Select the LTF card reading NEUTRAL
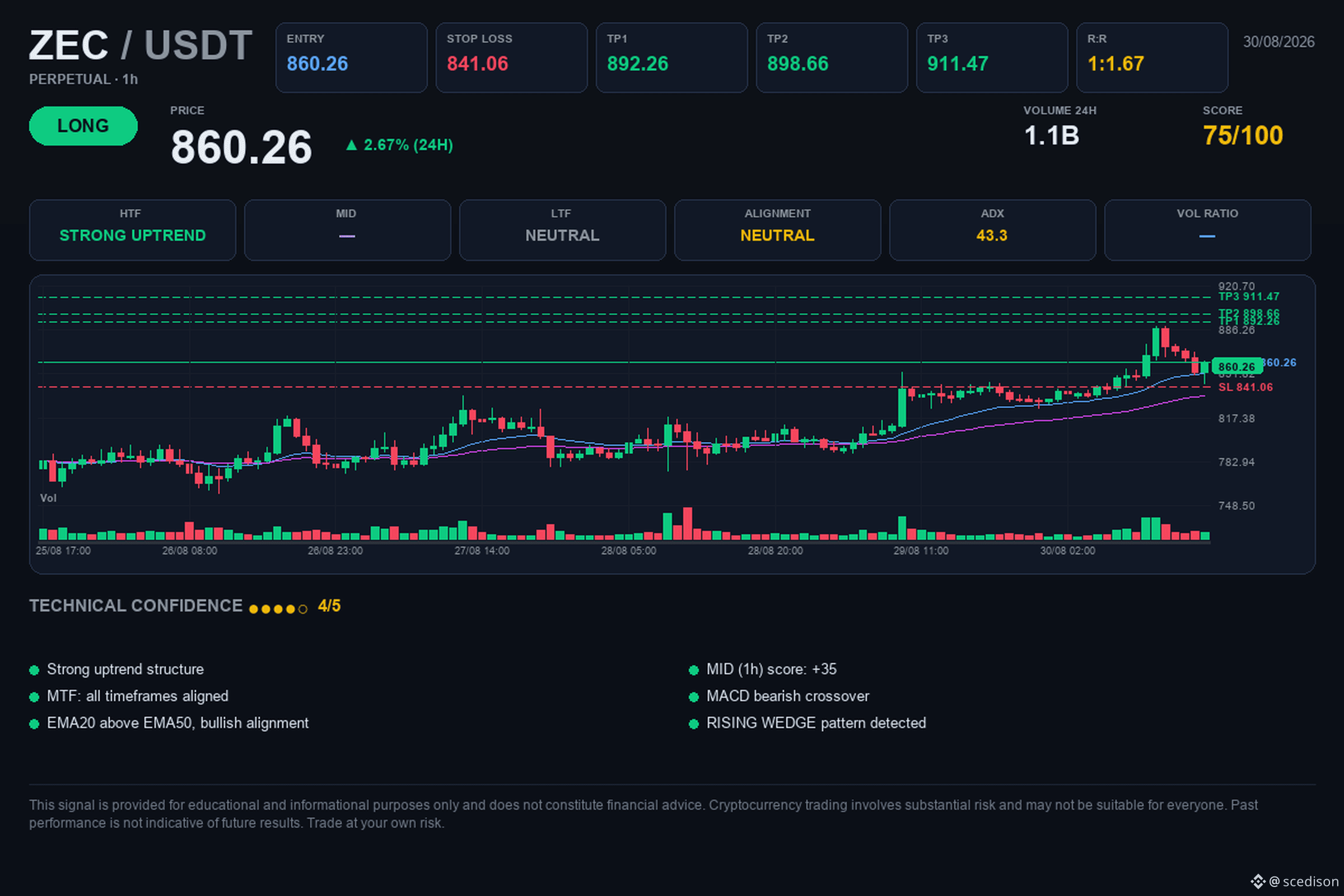This screenshot has height=896, width=1344. point(562,230)
